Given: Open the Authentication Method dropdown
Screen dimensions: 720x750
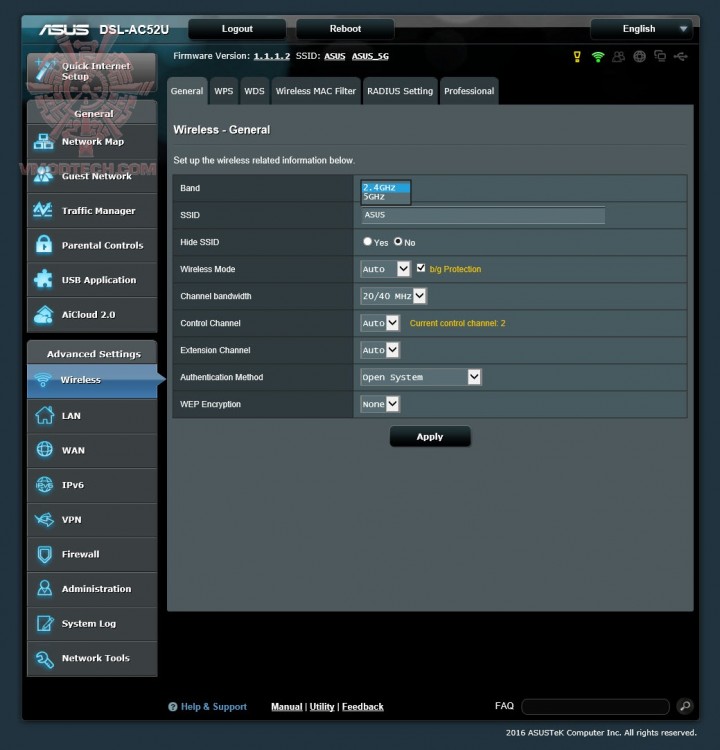Looking at the screenshot, I should [x=421, y=377].
